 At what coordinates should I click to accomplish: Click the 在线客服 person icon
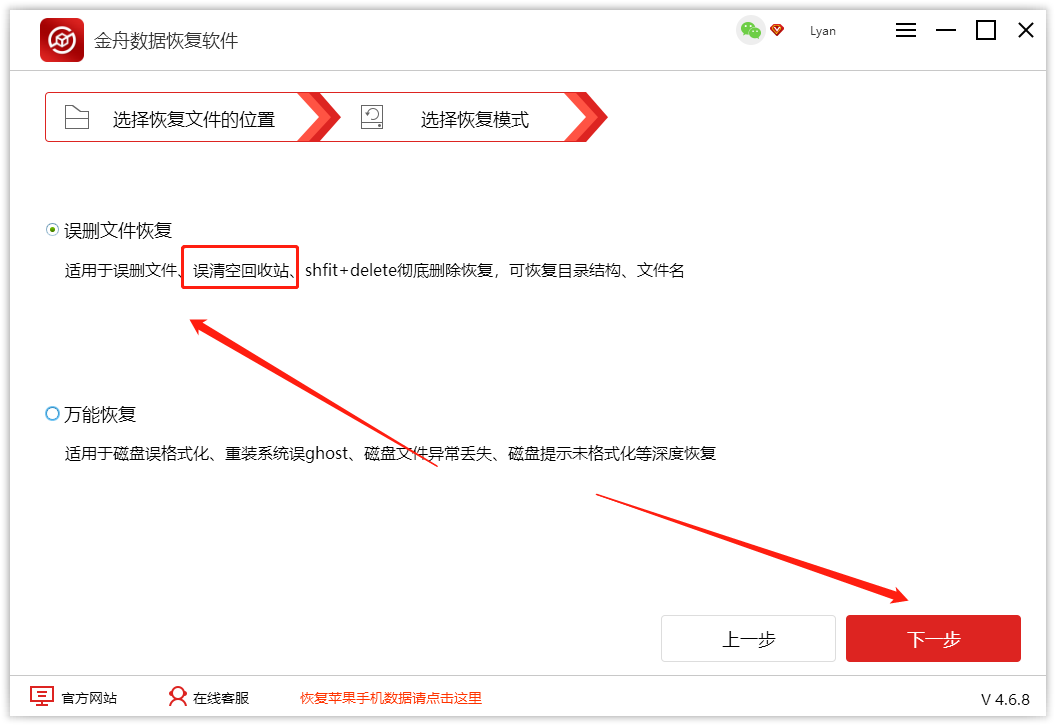178,696
